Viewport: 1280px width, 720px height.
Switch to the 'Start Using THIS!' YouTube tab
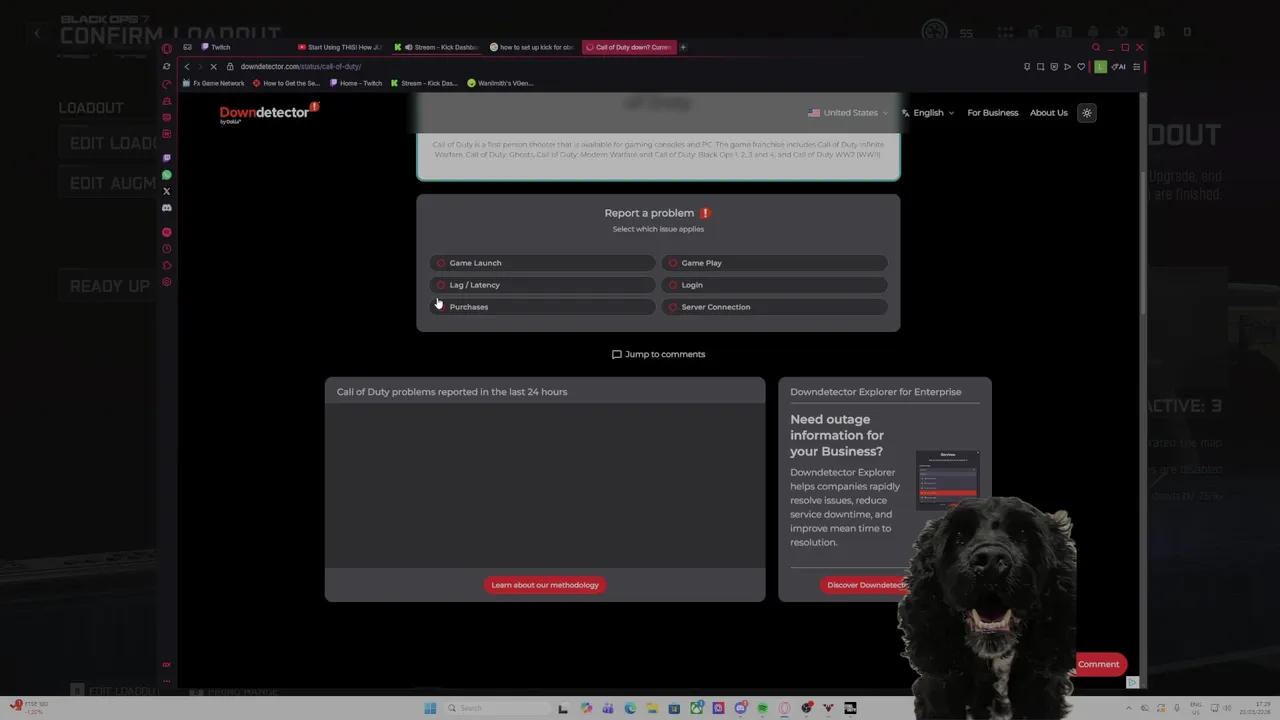pos(339,47)
